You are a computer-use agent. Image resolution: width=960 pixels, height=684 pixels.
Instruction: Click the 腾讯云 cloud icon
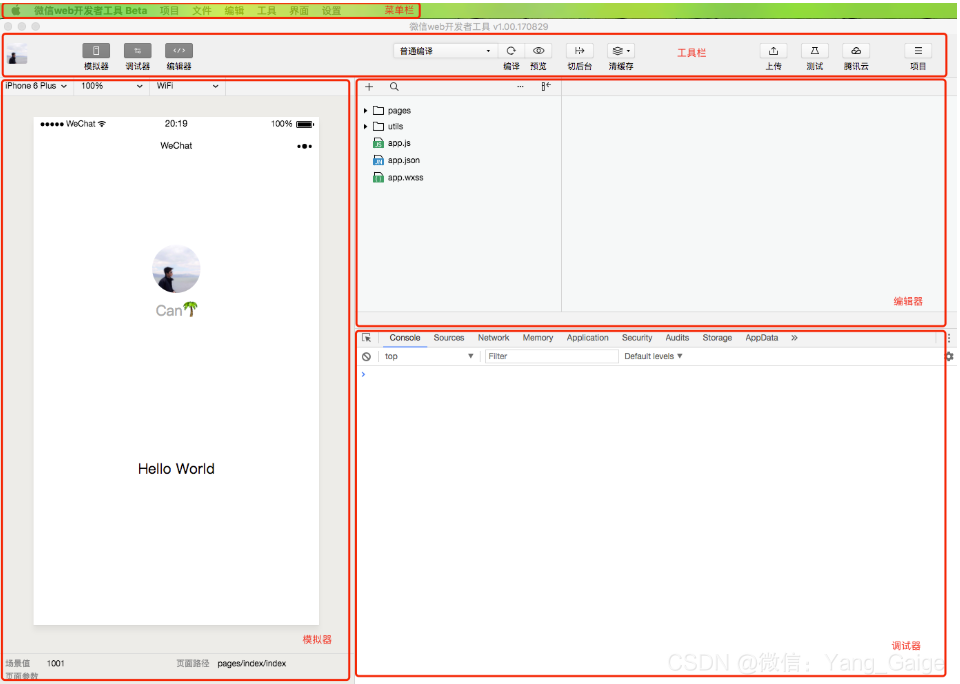click(856, 51)
